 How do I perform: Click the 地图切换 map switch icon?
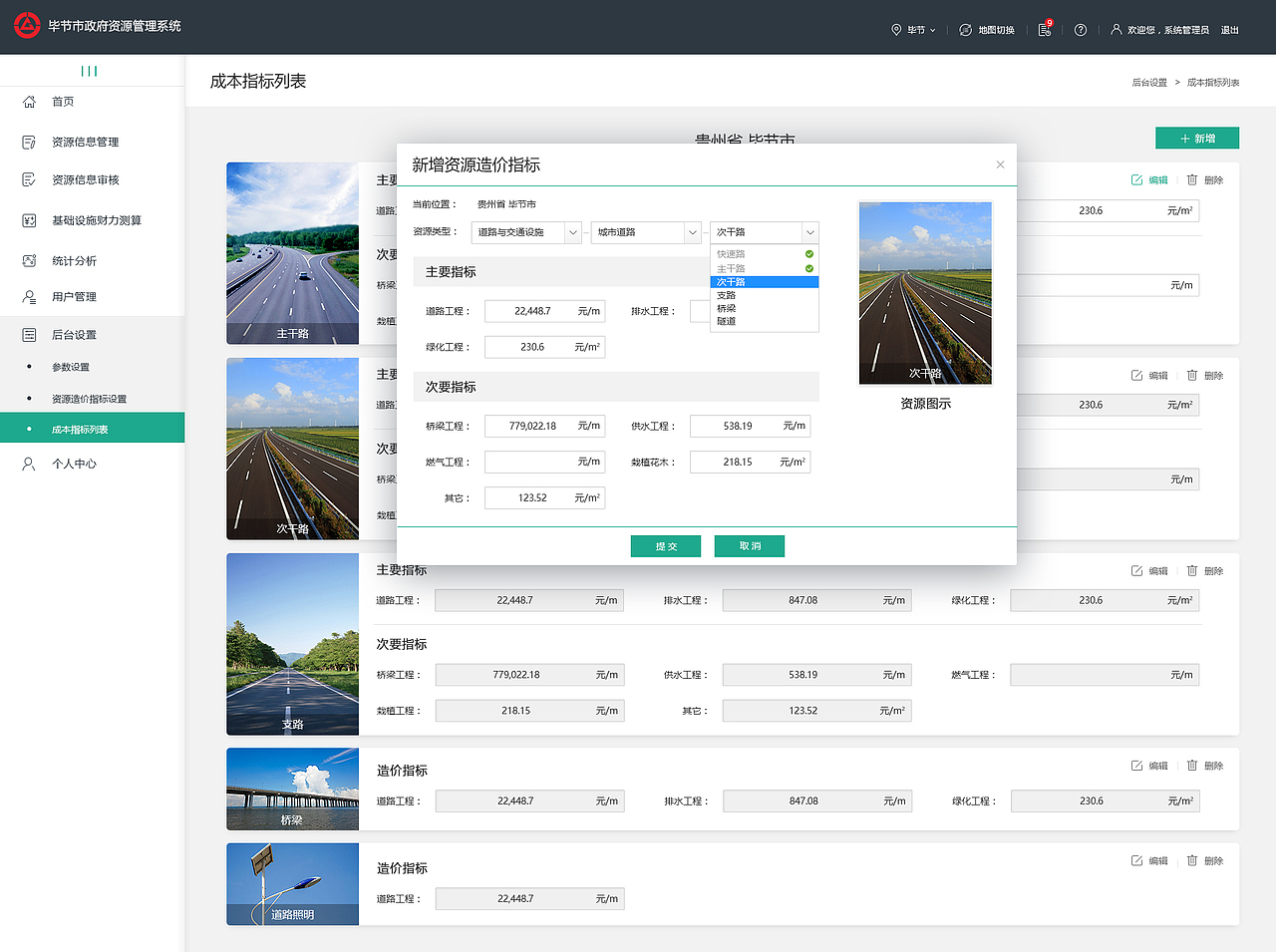(x=965, y=30)
